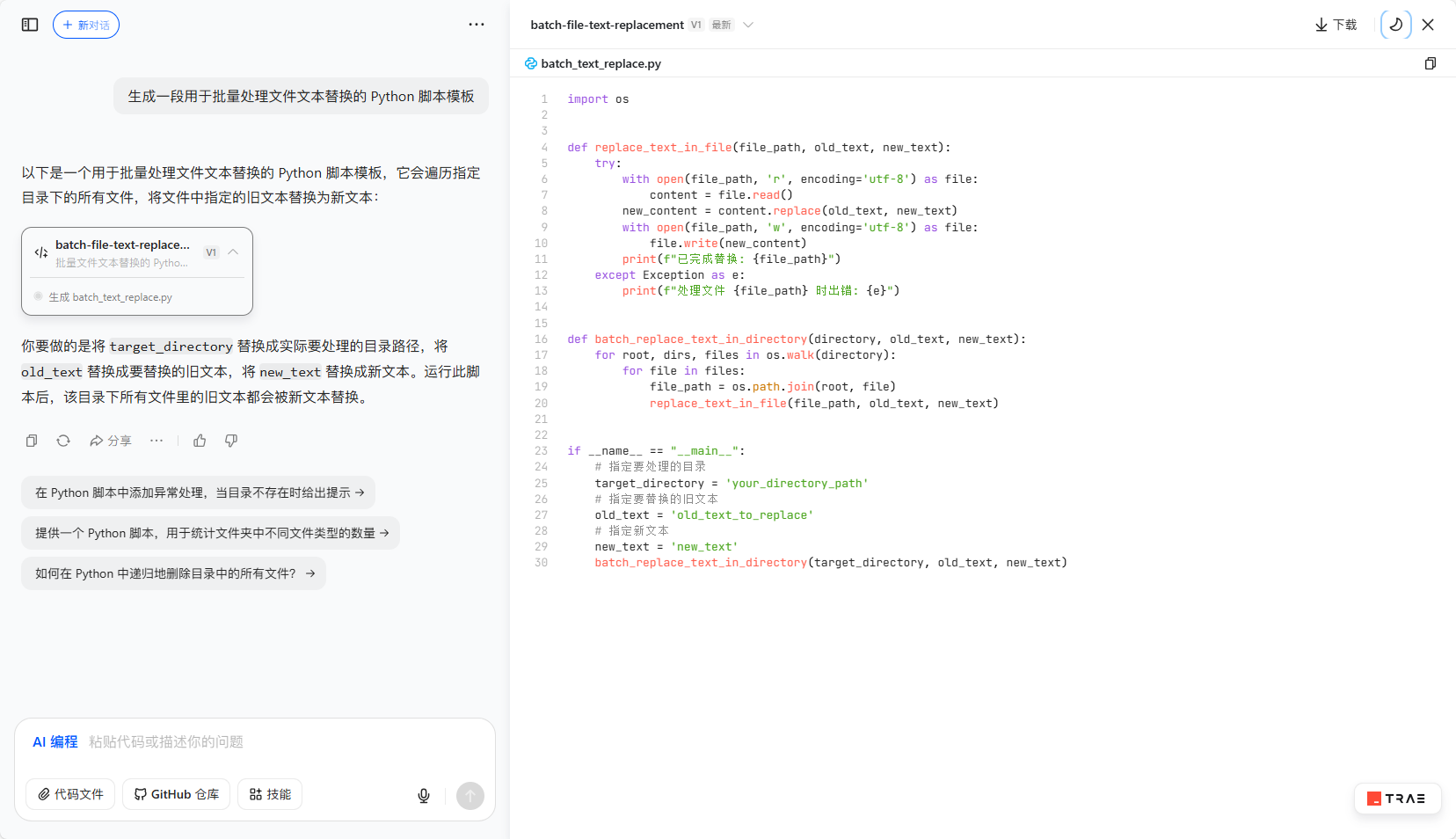Copy the code with the copy icon
The image size is (1456, 839).
click(1431, 63)
